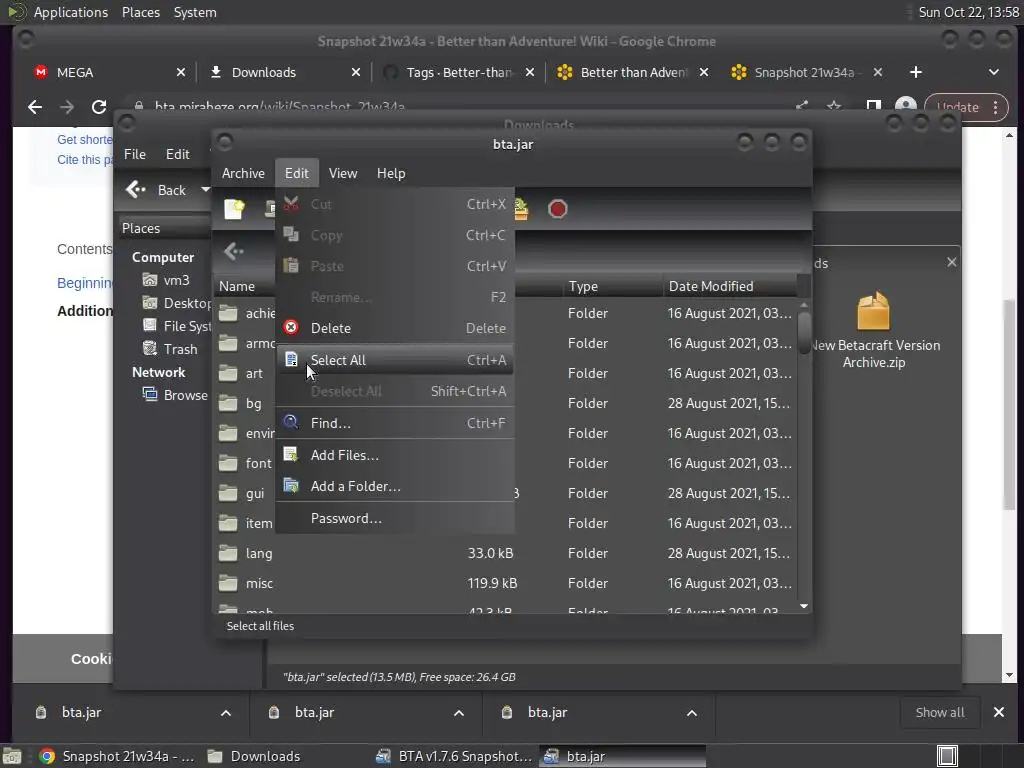Open the View menu in bta.jar

pyautogui.click(x=343, y=173)
